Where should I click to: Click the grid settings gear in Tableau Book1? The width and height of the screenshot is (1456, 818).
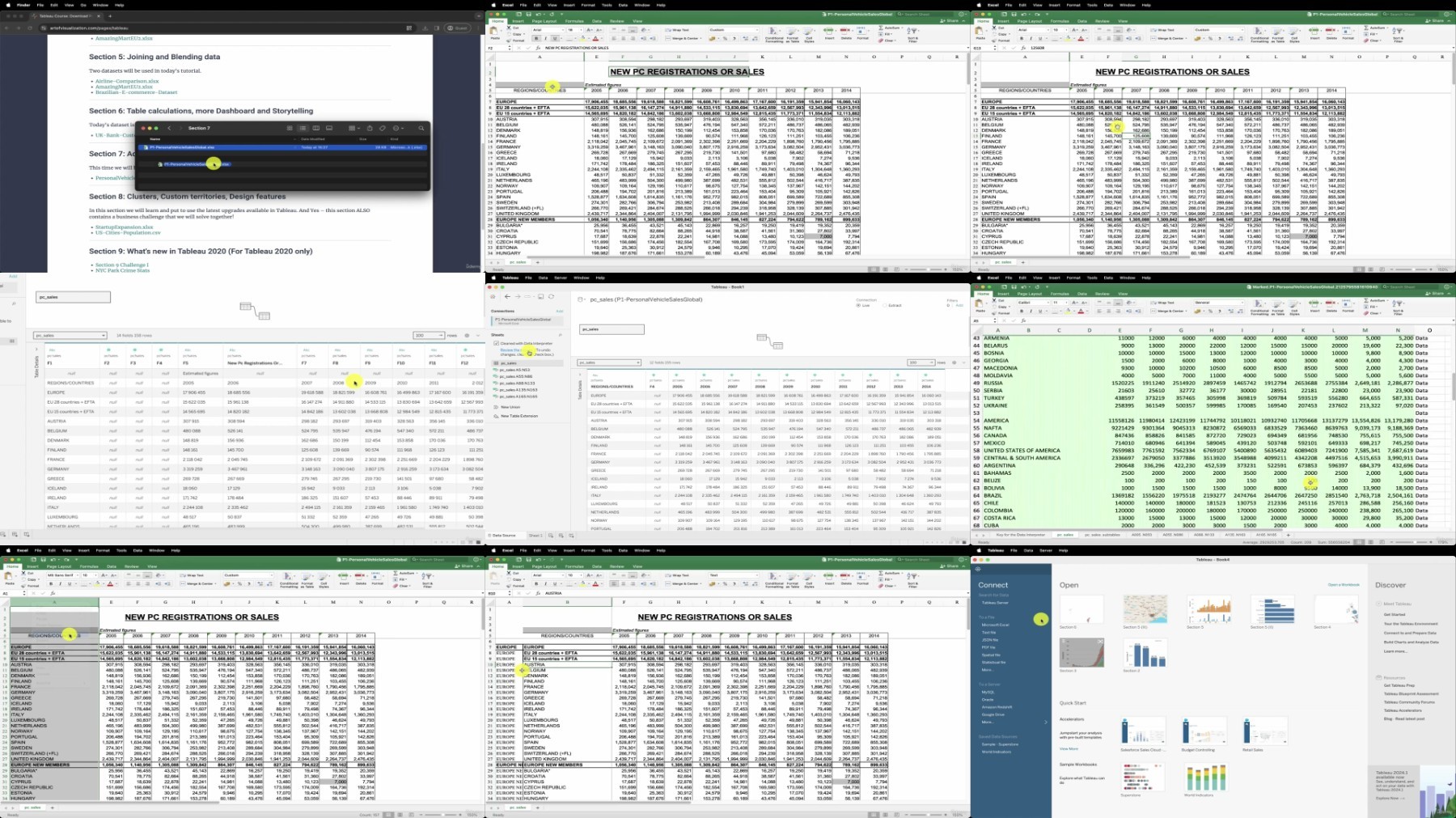click(x=954, y=362)
